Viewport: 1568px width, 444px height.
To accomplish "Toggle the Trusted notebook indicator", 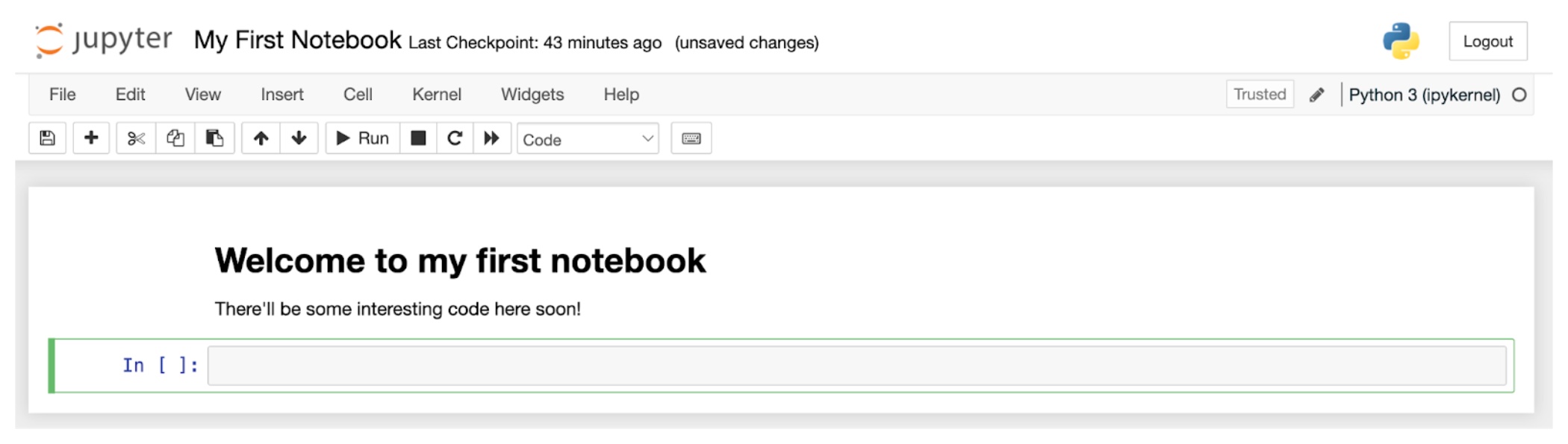I will 1260,94.
